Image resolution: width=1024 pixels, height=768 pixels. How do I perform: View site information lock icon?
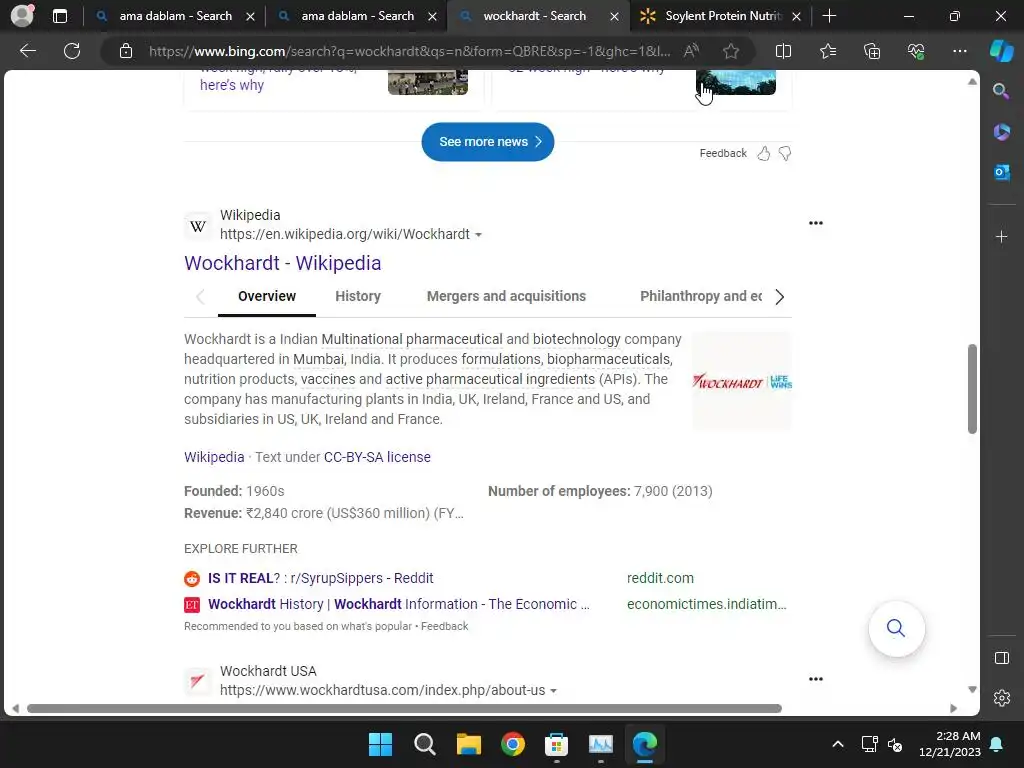pos(126,51)
